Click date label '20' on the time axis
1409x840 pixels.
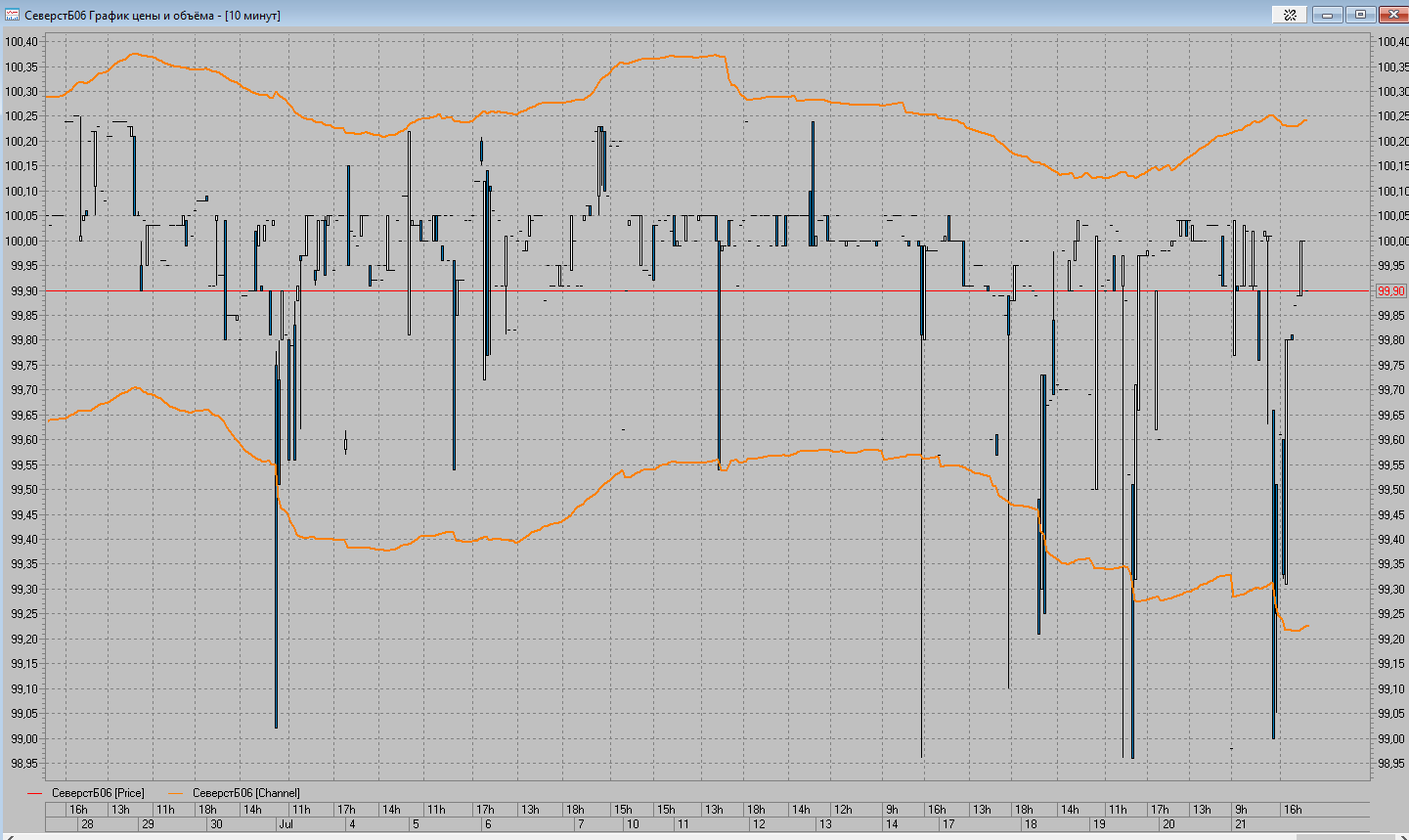(x=1168, y=824)
